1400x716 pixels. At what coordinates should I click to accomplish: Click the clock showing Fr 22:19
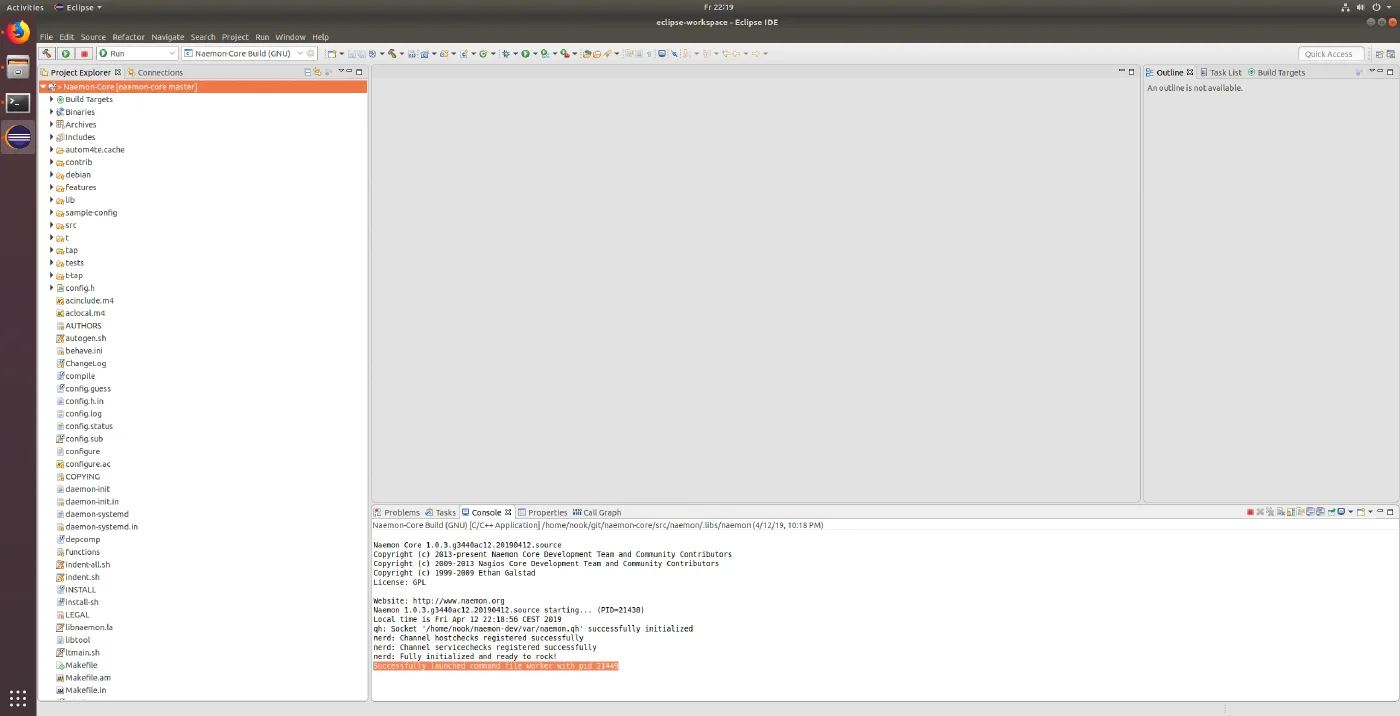tap(719, 7)
